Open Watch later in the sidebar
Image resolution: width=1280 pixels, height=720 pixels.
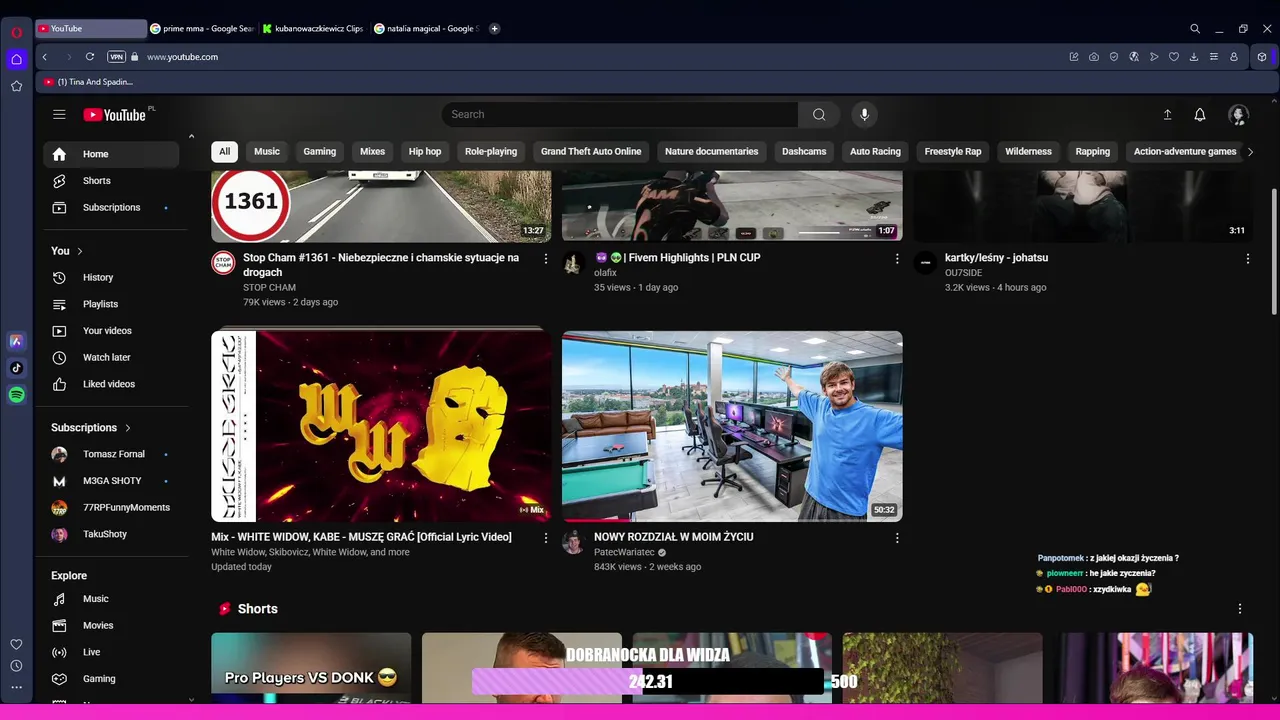tap(111, 358)
